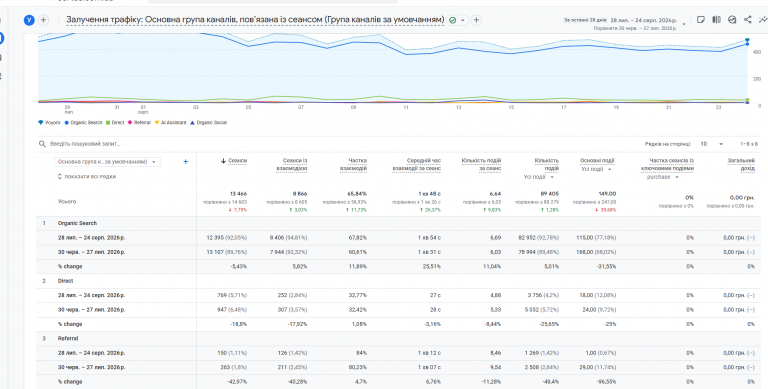Toggle the Organic Social legend series
Viewport: 768px width, 389px height.
pyautogui.click(x=209, y=122)
